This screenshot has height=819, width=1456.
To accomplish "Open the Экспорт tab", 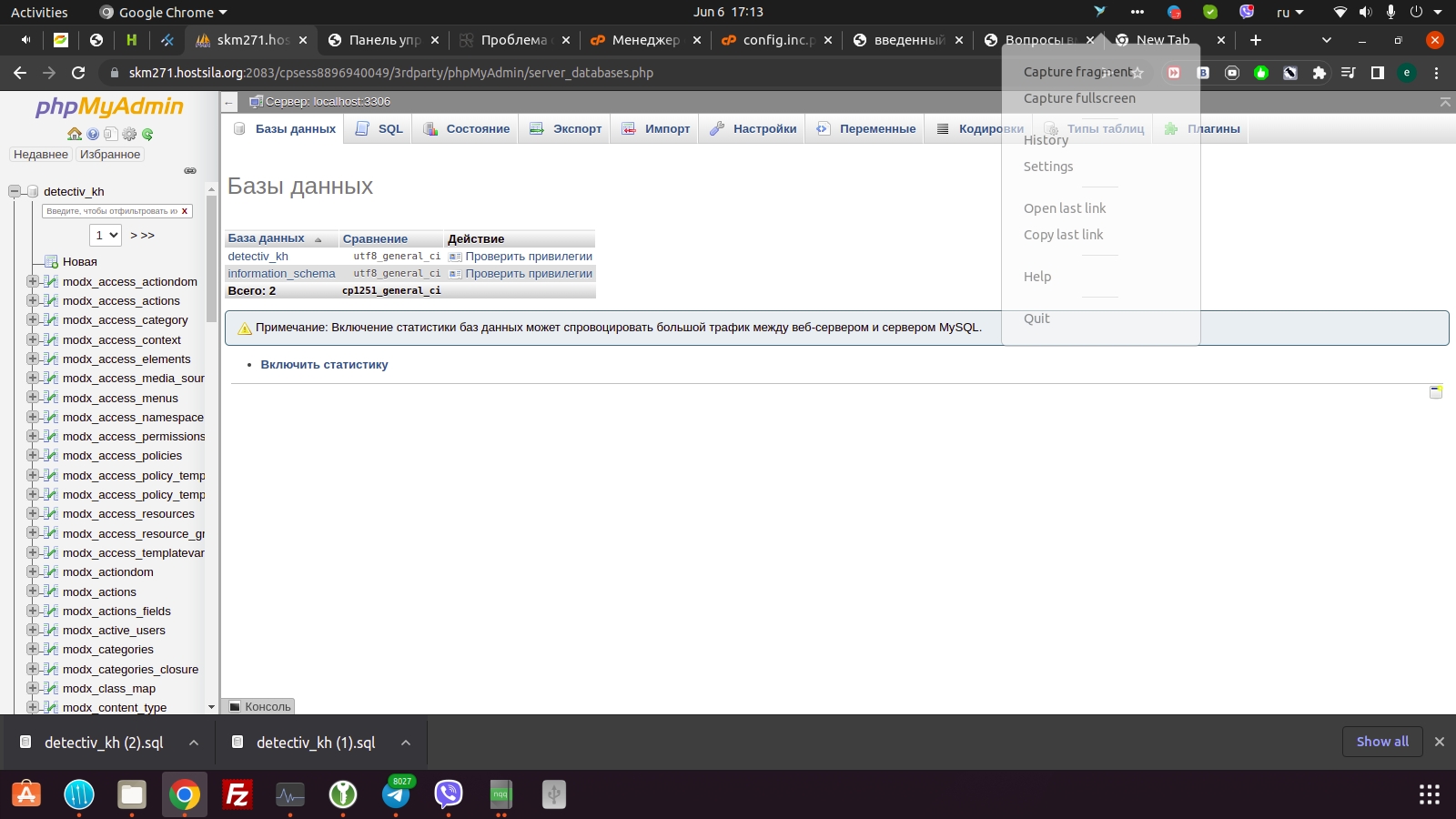I will (566, 129).
